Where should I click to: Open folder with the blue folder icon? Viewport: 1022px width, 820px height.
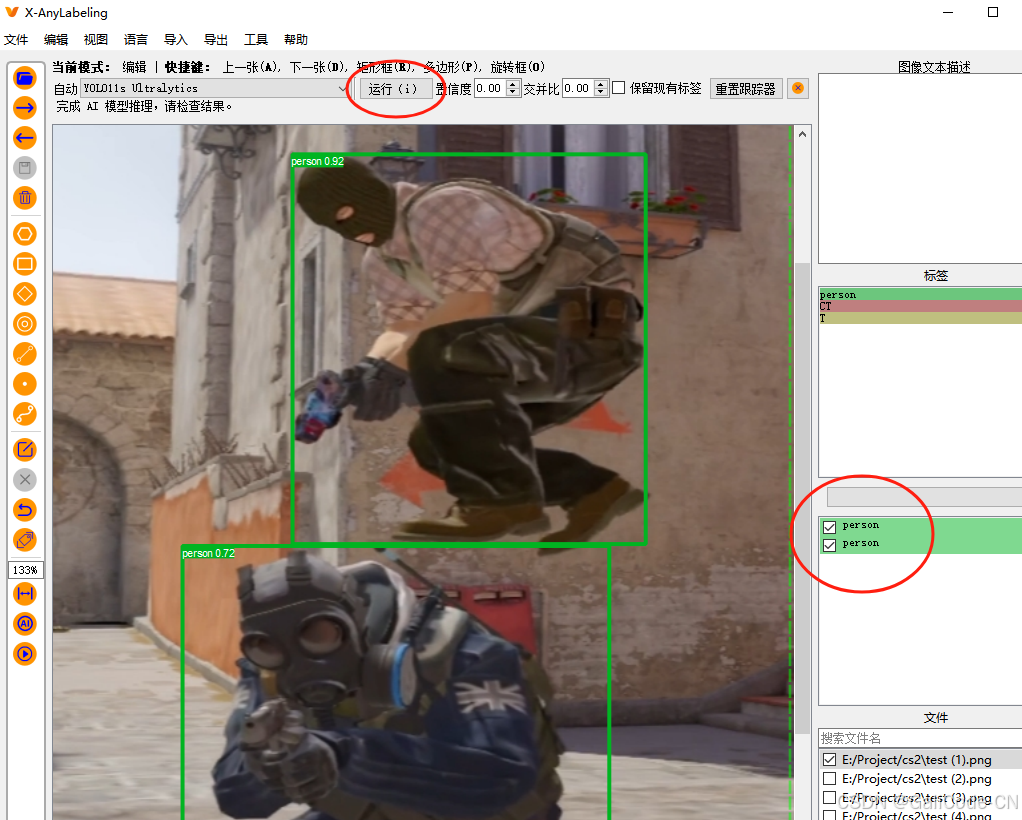pos(25,78)
